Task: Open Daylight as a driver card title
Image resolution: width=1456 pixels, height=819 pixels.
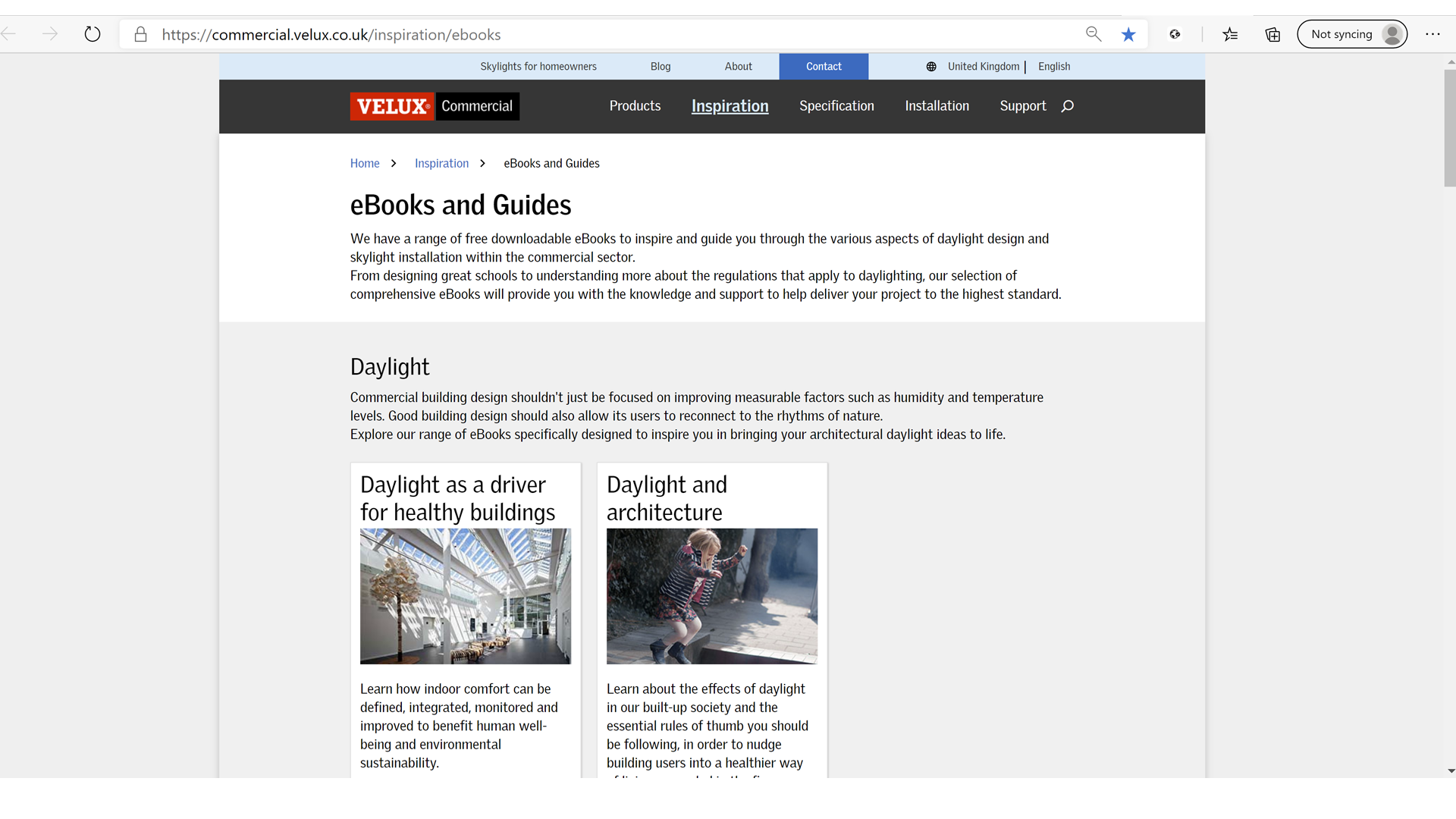Action: click(x=457, y=498)
